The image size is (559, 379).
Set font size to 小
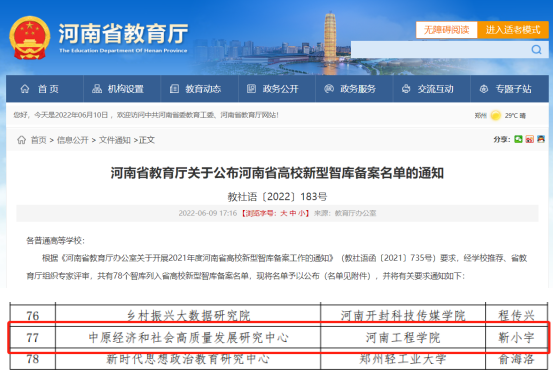pos(302,213)
